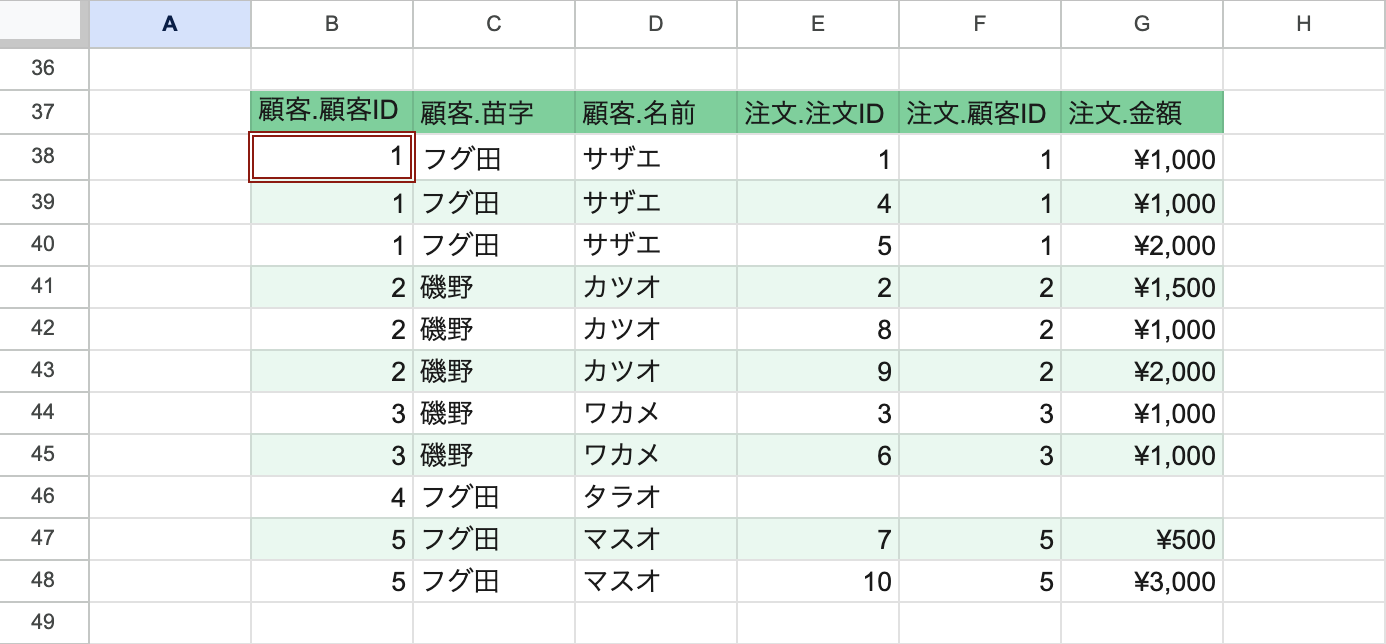Select the cell containing タラオ
Image resolution: width=1386 pixels, height=644 pixels.
656,496
